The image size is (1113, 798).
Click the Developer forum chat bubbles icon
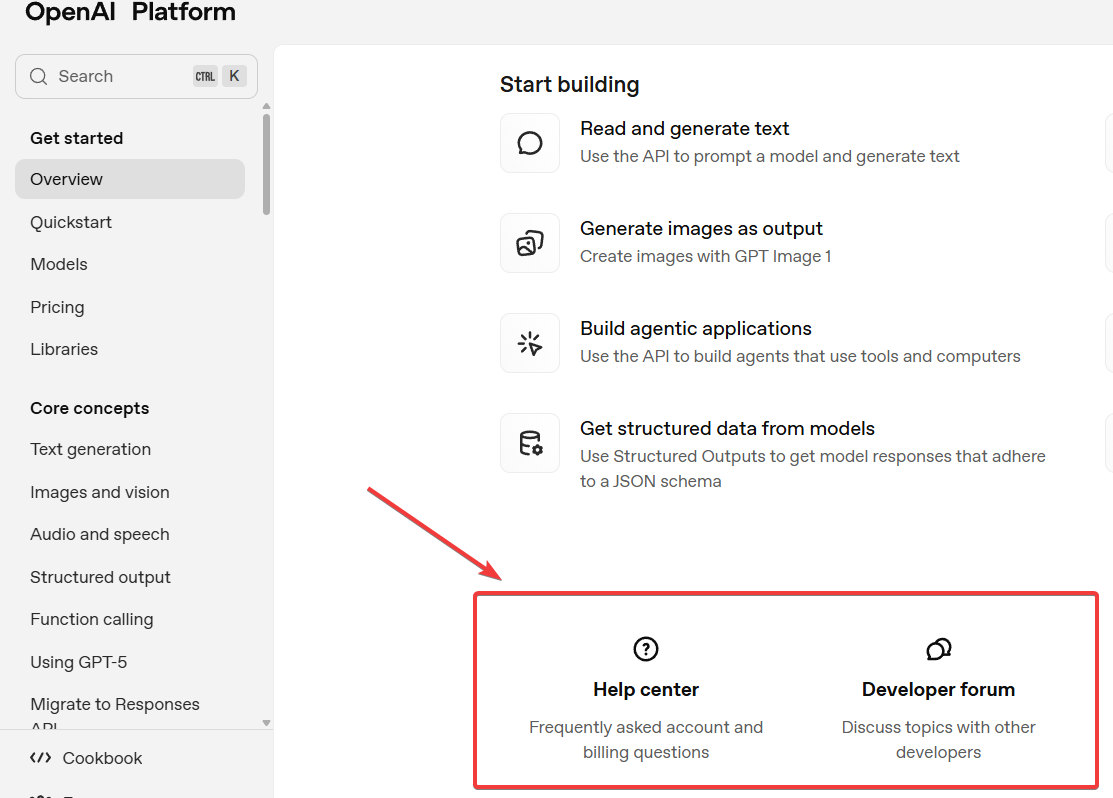[938, 649]
